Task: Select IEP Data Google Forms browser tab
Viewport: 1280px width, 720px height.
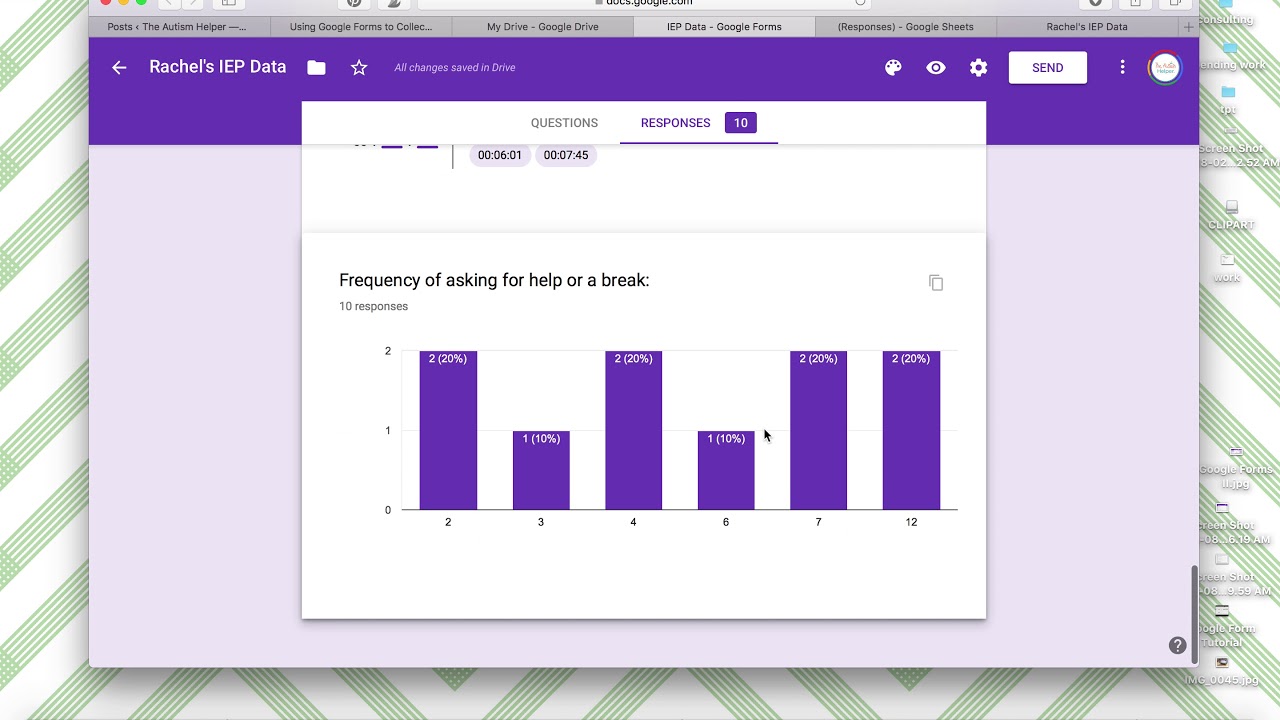Action: [x=724, y=27]
